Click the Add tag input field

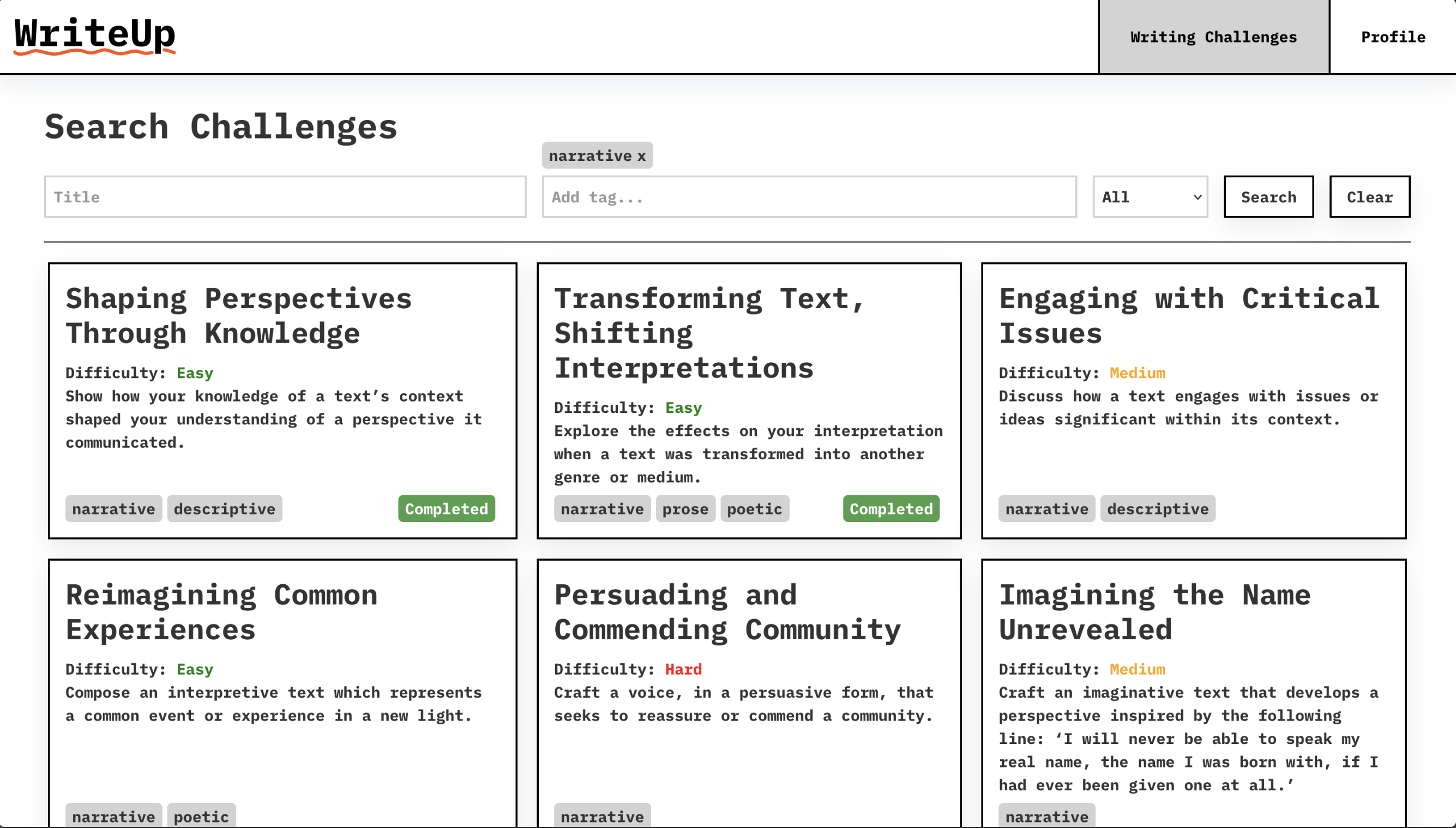(809, 197)
